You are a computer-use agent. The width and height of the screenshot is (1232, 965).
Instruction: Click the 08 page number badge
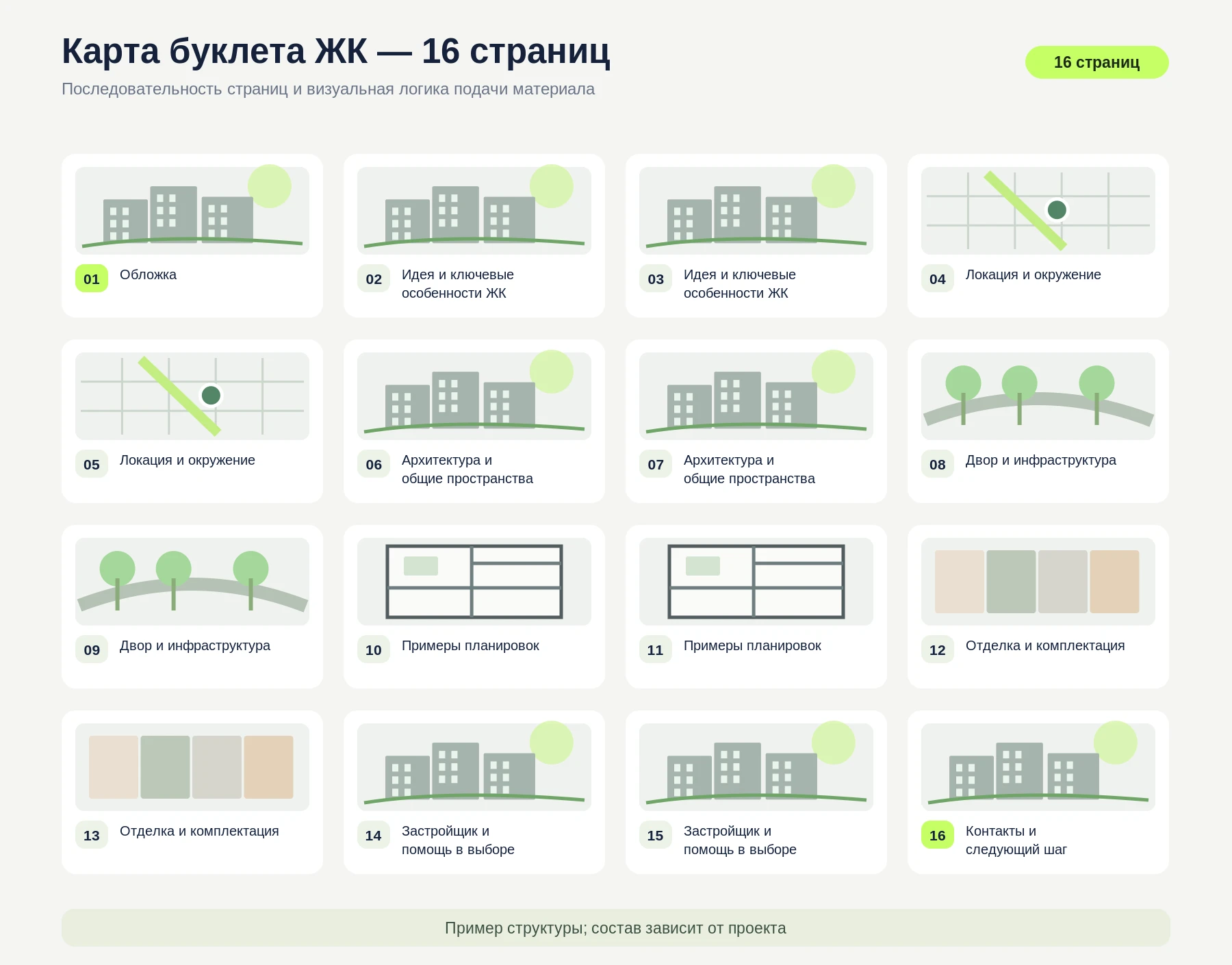[938, 464]
